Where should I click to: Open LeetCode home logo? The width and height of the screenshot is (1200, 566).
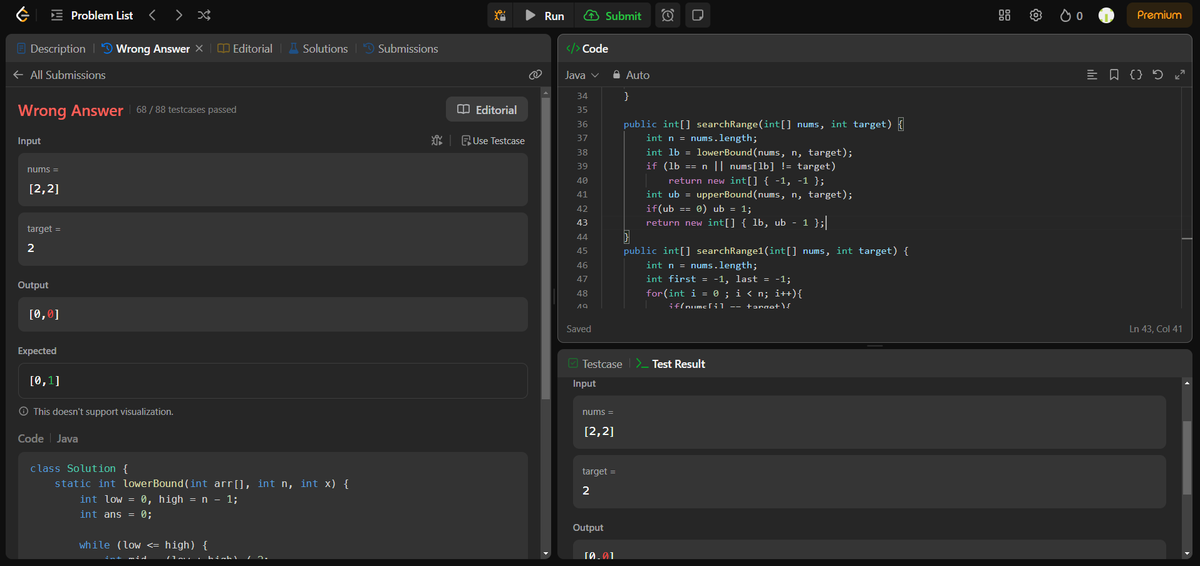tap(22, 15)
